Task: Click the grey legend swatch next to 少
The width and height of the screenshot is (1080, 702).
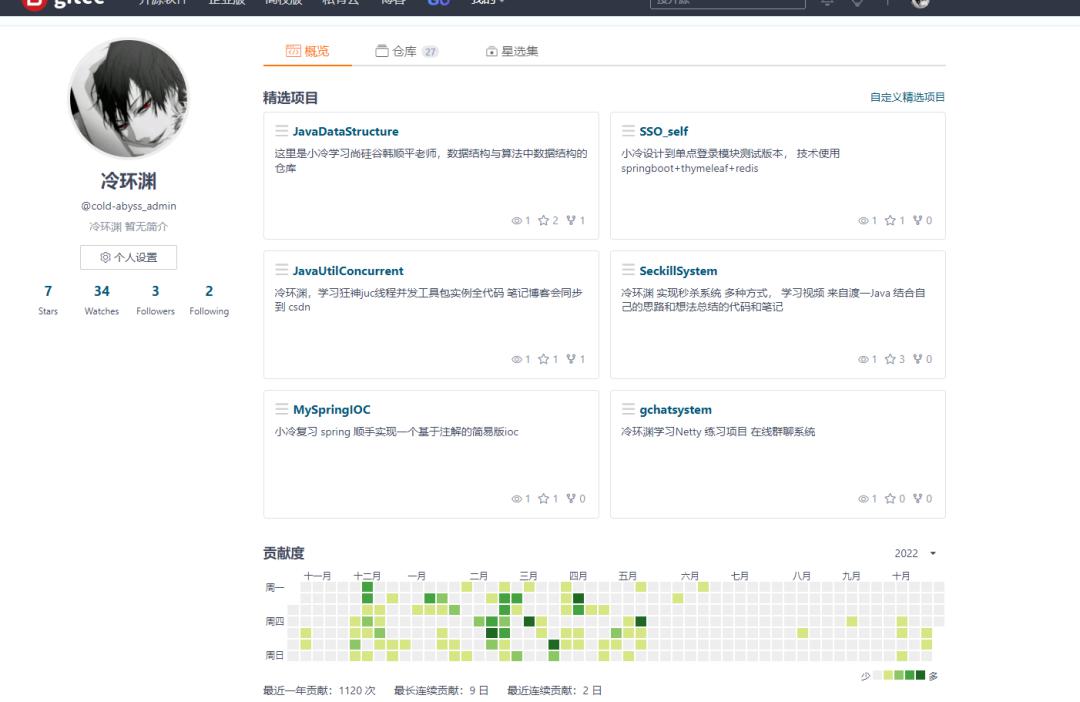Action: tap(878, 675)
